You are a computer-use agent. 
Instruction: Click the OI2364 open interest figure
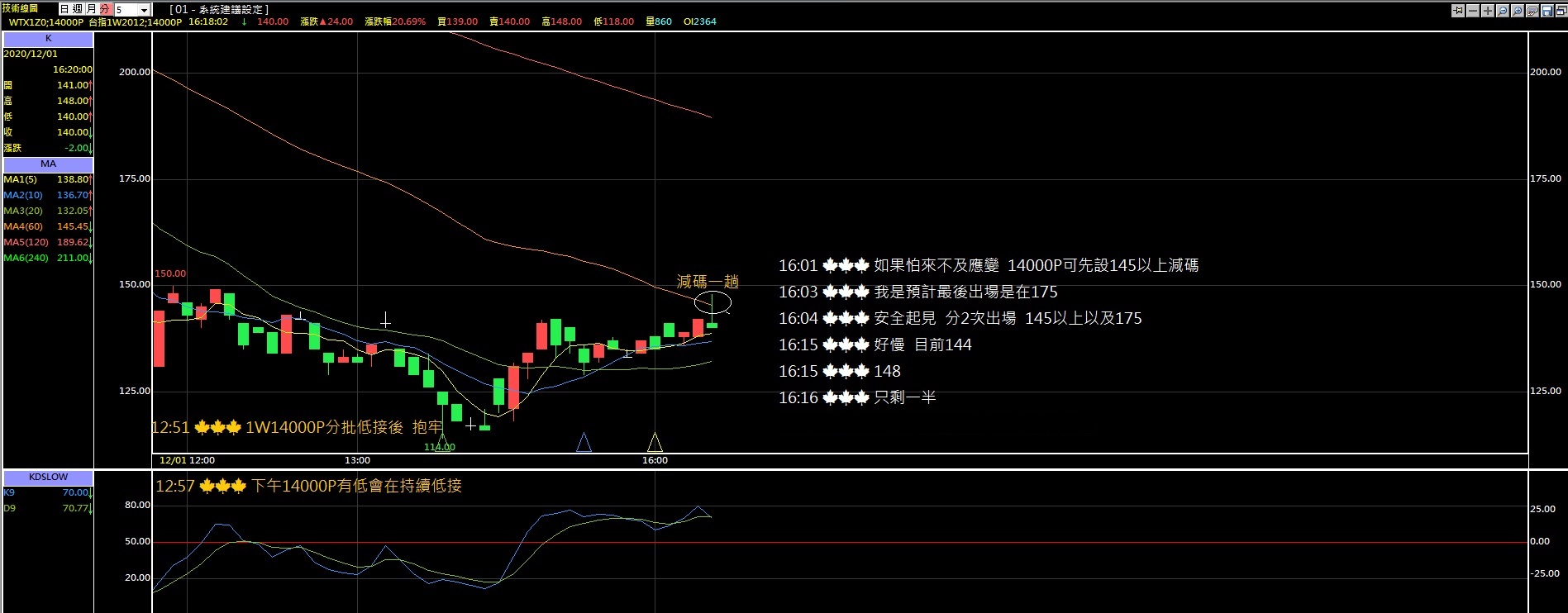[700, 21]
